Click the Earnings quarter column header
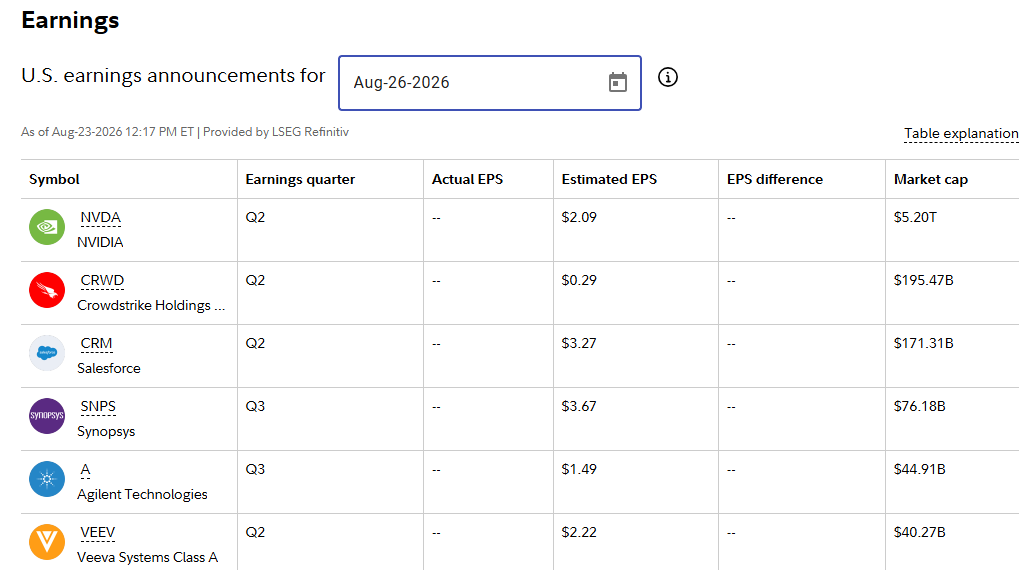 300,179
